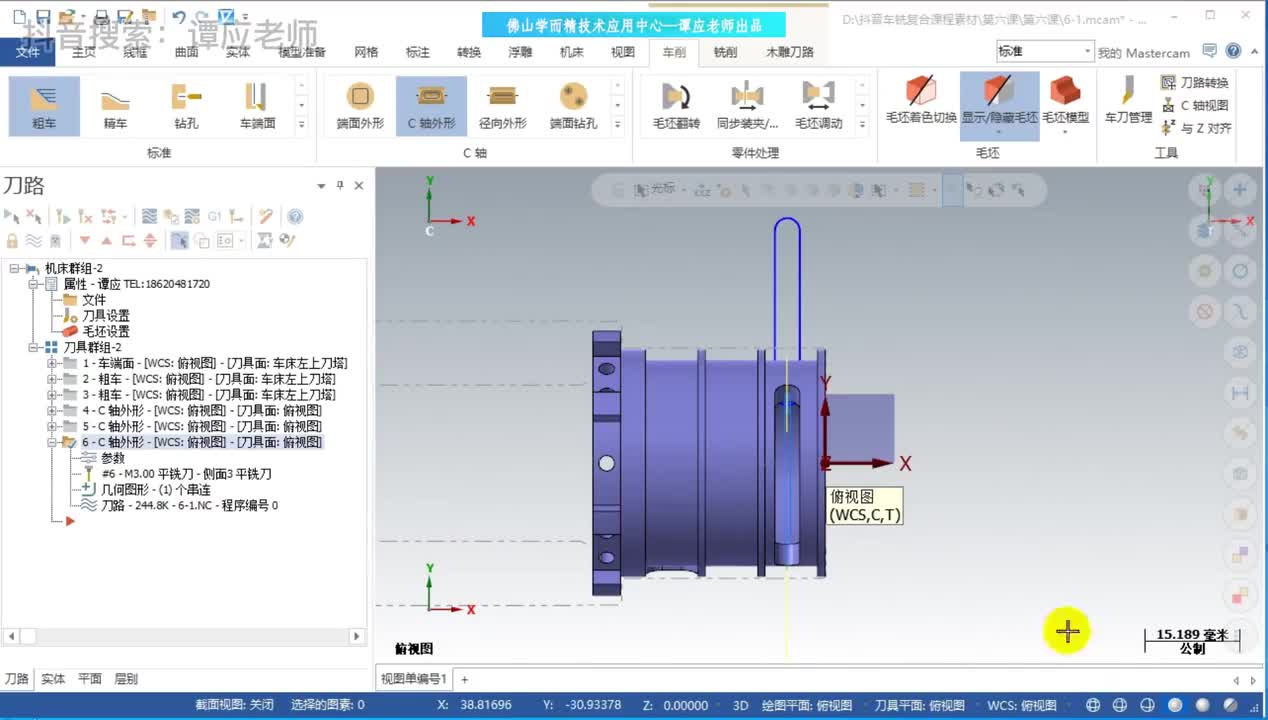Switch to the 平面 panel tab

(90, 679)
